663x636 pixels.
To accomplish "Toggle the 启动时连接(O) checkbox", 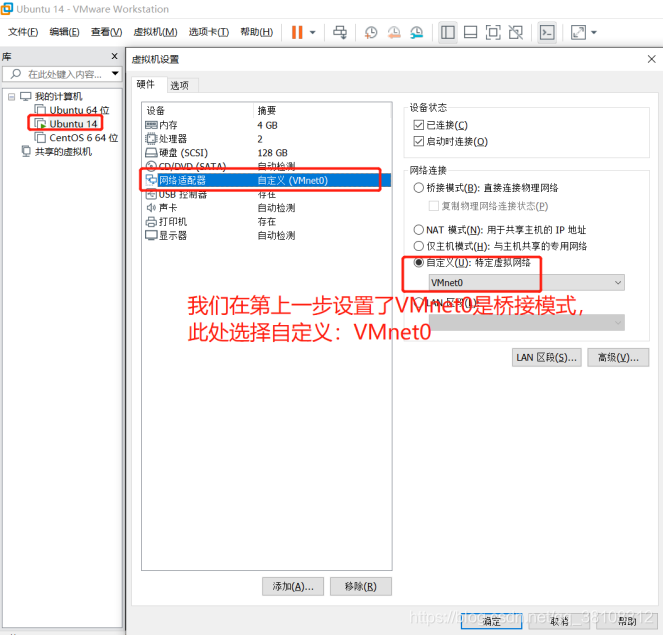I will pos(418,141).
